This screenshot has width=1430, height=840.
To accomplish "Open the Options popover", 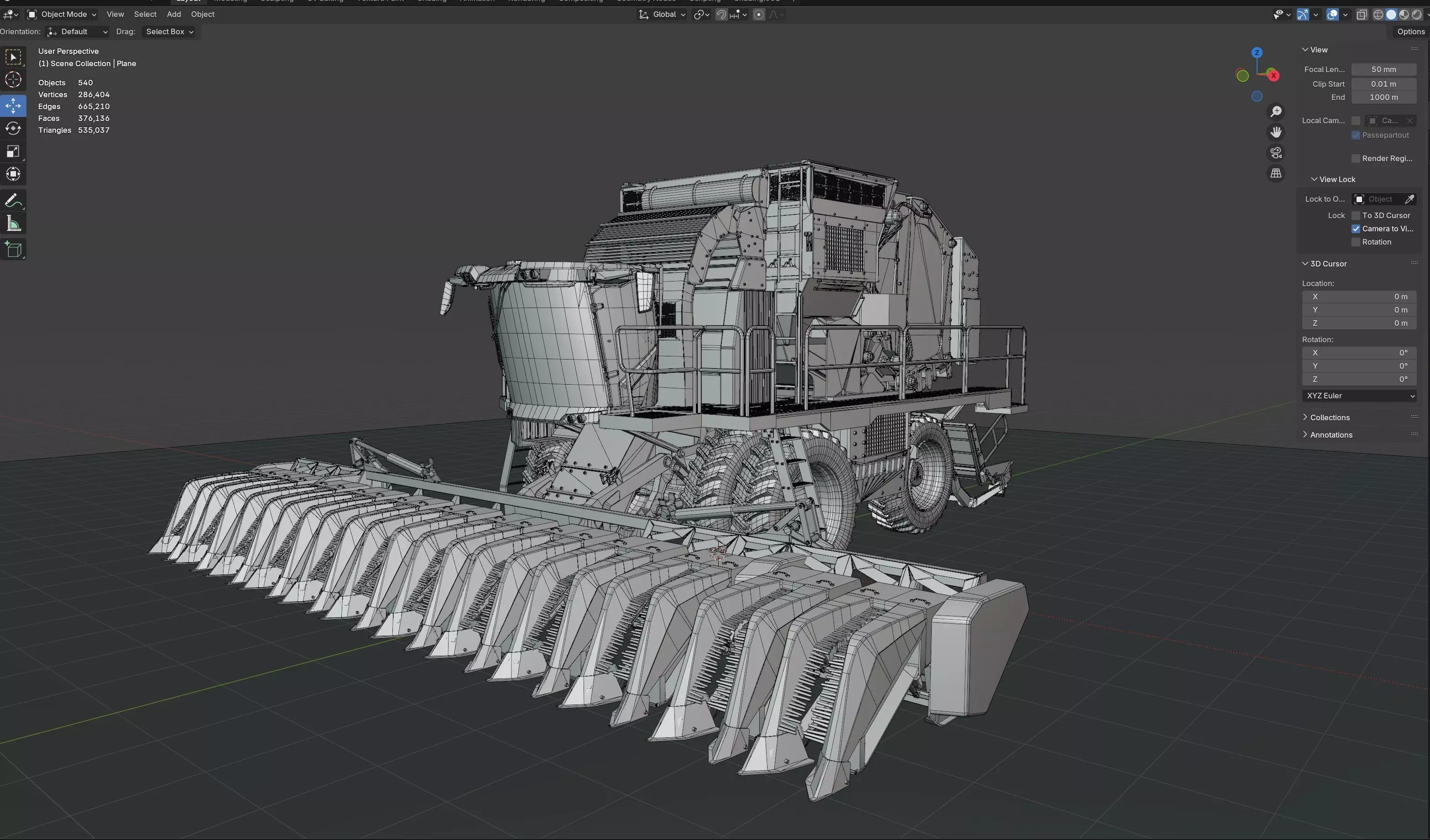I will pyautogui.click(x=1411, y=32).
